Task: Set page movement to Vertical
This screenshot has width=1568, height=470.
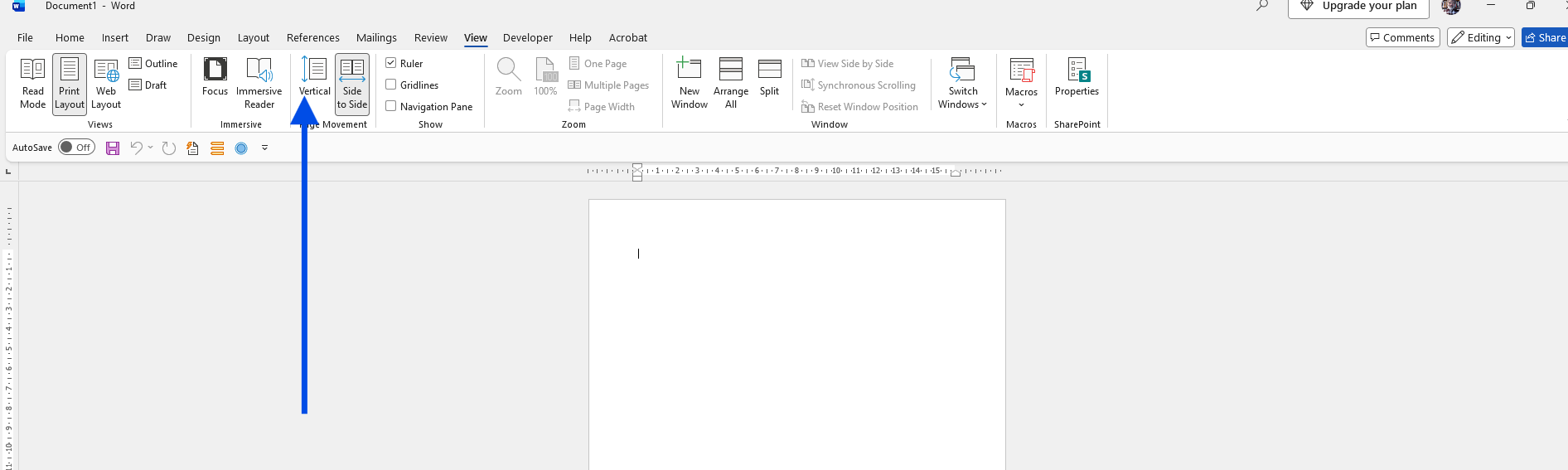Action: 314,77
